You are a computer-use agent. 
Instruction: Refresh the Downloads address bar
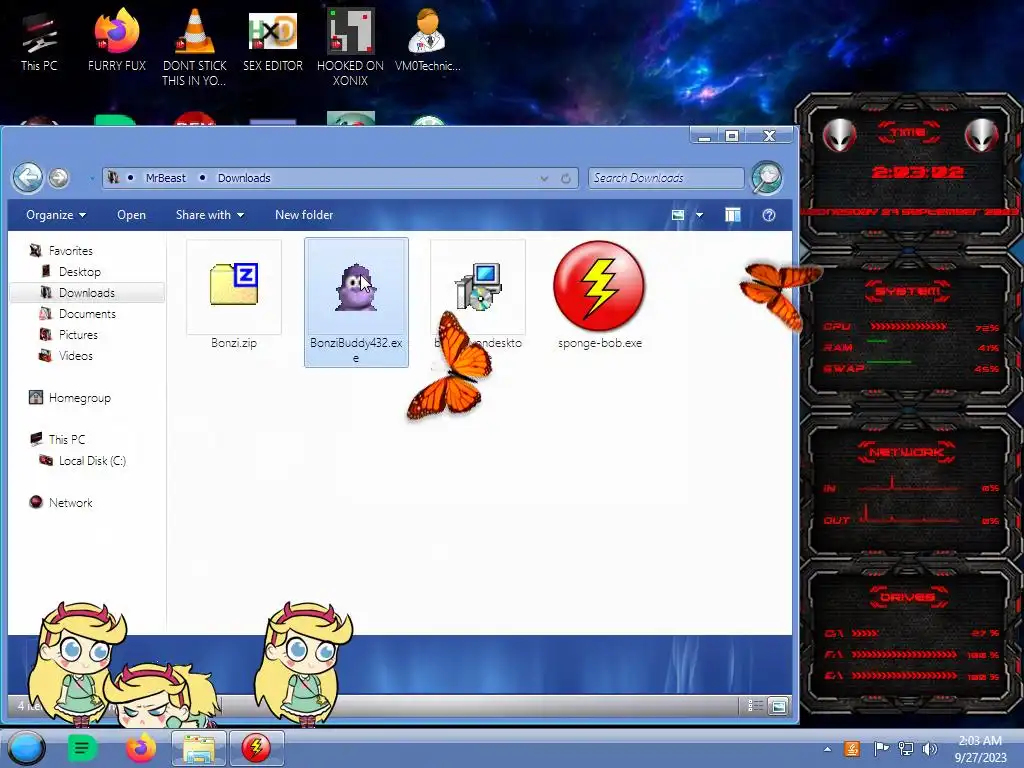(x=566, y=178)
